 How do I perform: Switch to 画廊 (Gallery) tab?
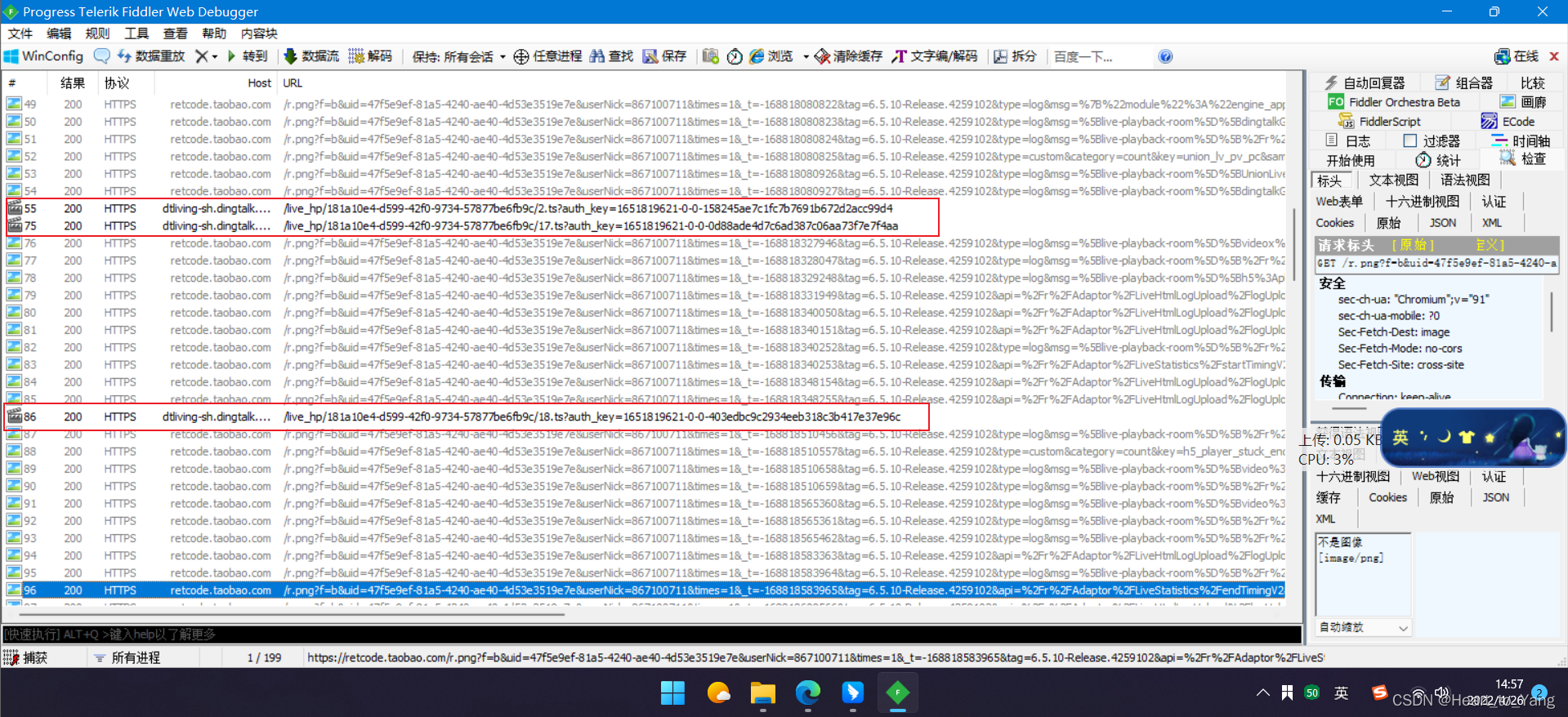(1524, 102)
